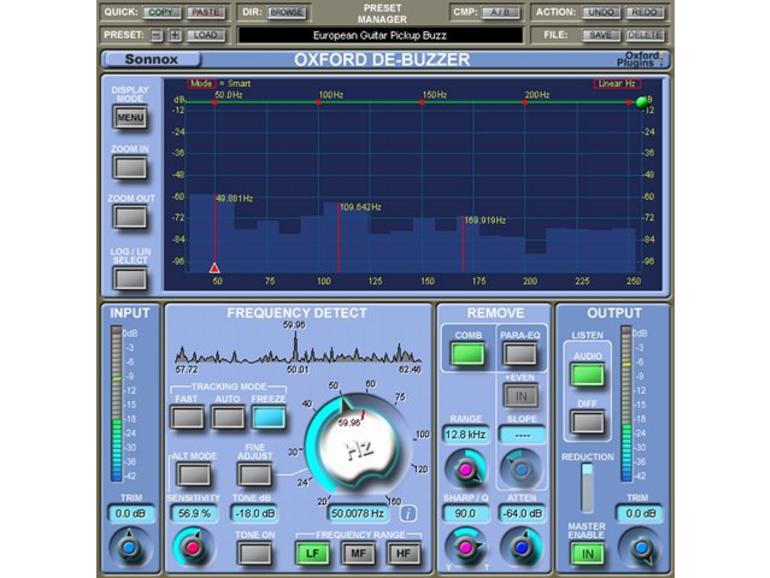770x578 pixels.
Task: Click the Atten knob
Action: point(522,547)
